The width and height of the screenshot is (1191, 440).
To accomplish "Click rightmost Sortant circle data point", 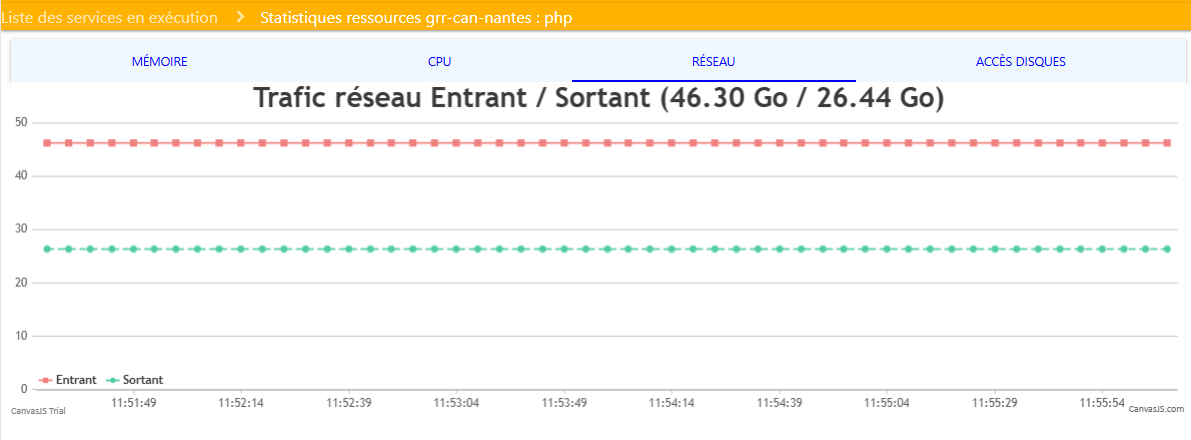I will pos(1166,249).
